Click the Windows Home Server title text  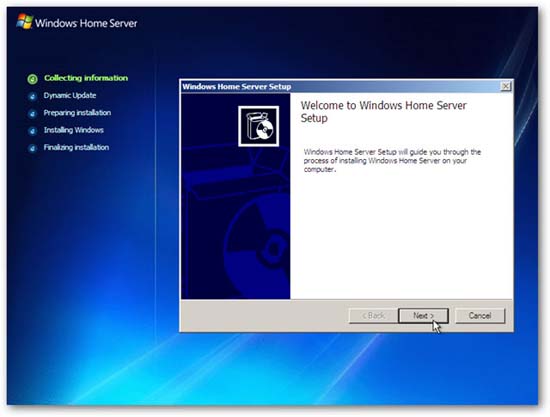coord(86,23)
